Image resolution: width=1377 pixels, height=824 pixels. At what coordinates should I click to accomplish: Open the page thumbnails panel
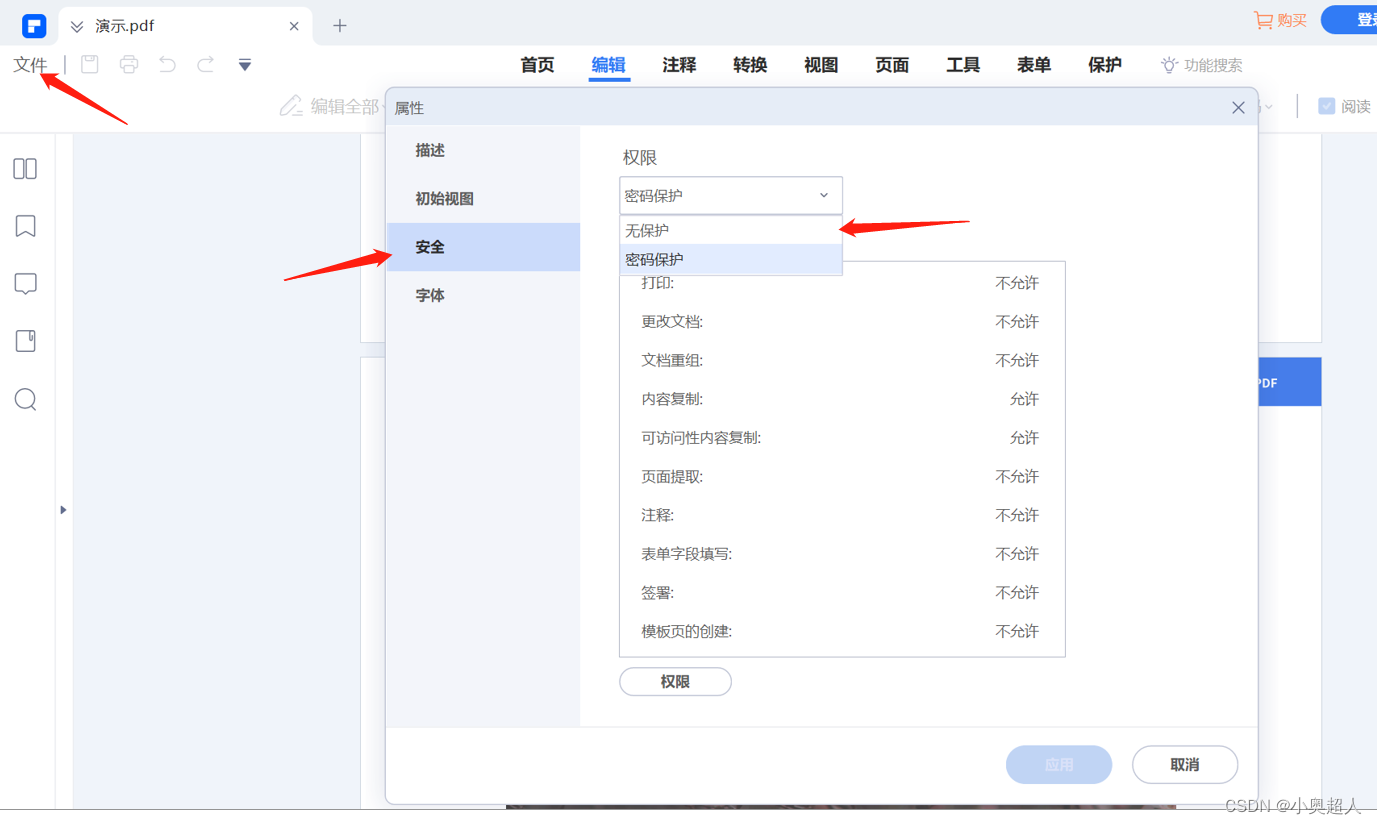coord(24,168)
